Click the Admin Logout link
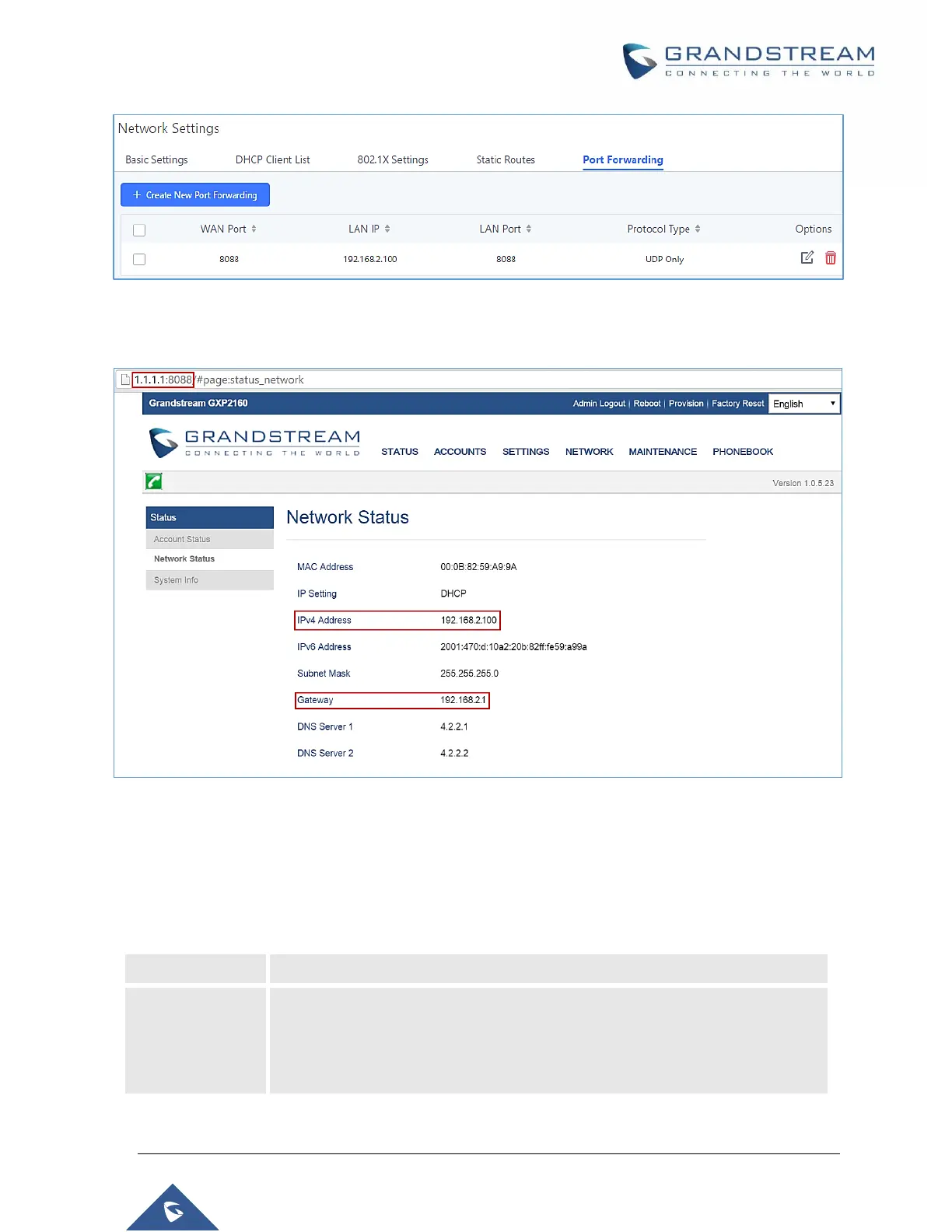 tap(599, 404)
